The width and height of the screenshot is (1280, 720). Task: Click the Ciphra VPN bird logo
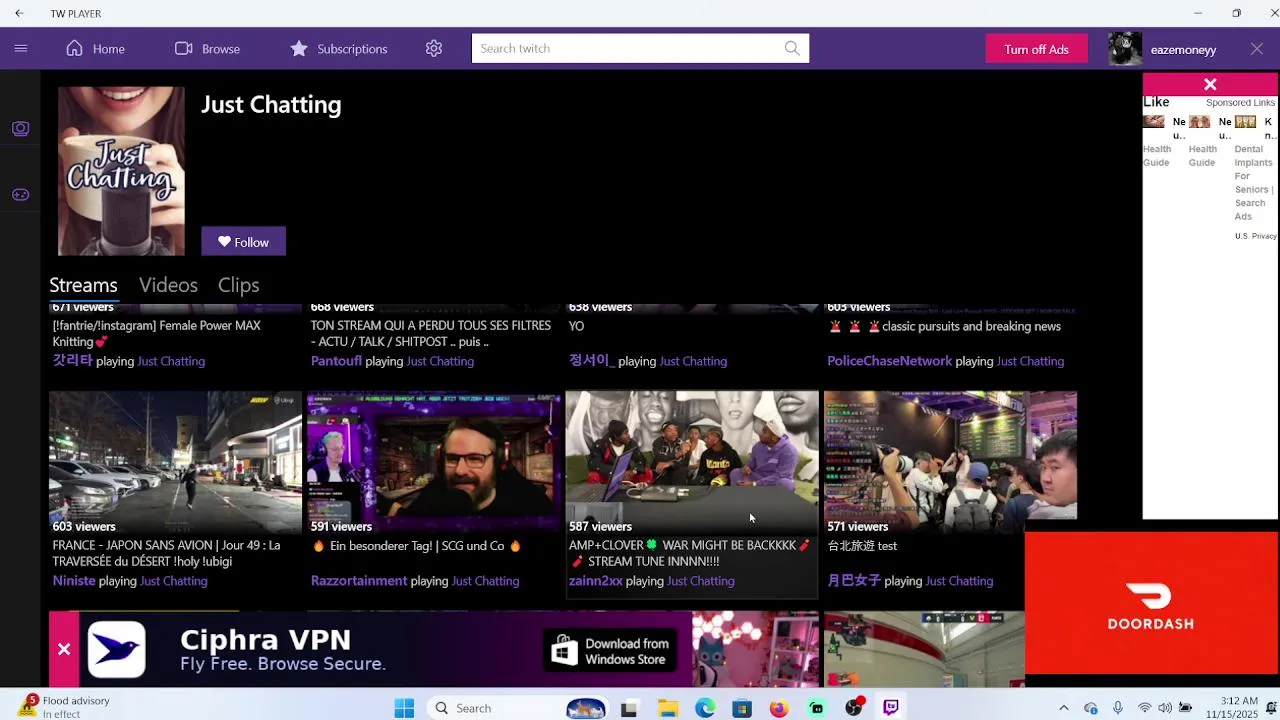click(116, 650)
